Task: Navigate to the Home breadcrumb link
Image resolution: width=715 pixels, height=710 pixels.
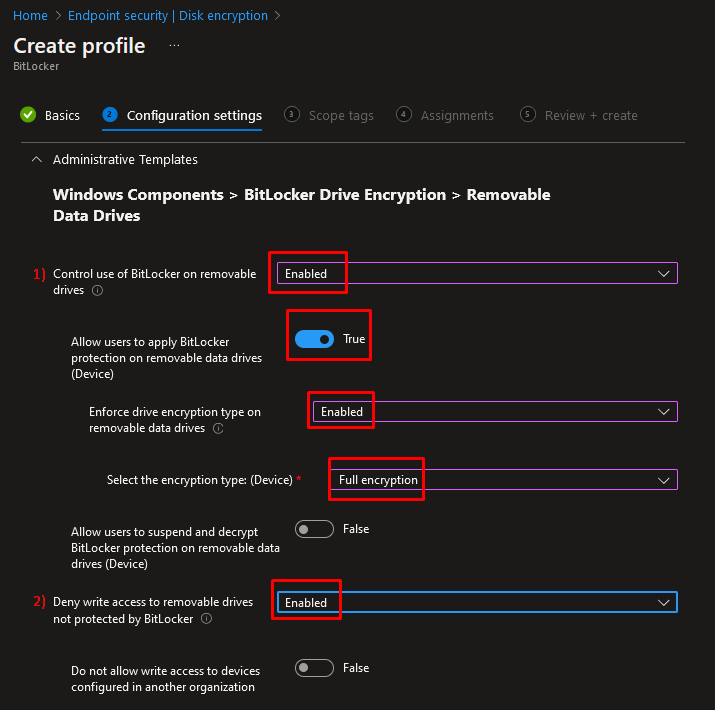Action: 30,16
